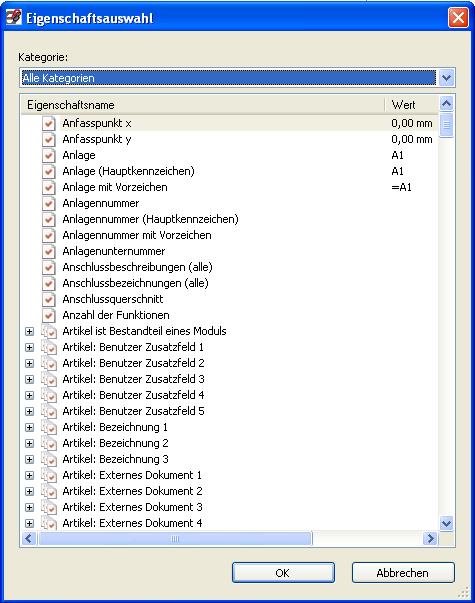Image resolution: width=475 pixels, height=603 pixels.
Task: Confirm selection with the OK button
Action: pos(283,573)
